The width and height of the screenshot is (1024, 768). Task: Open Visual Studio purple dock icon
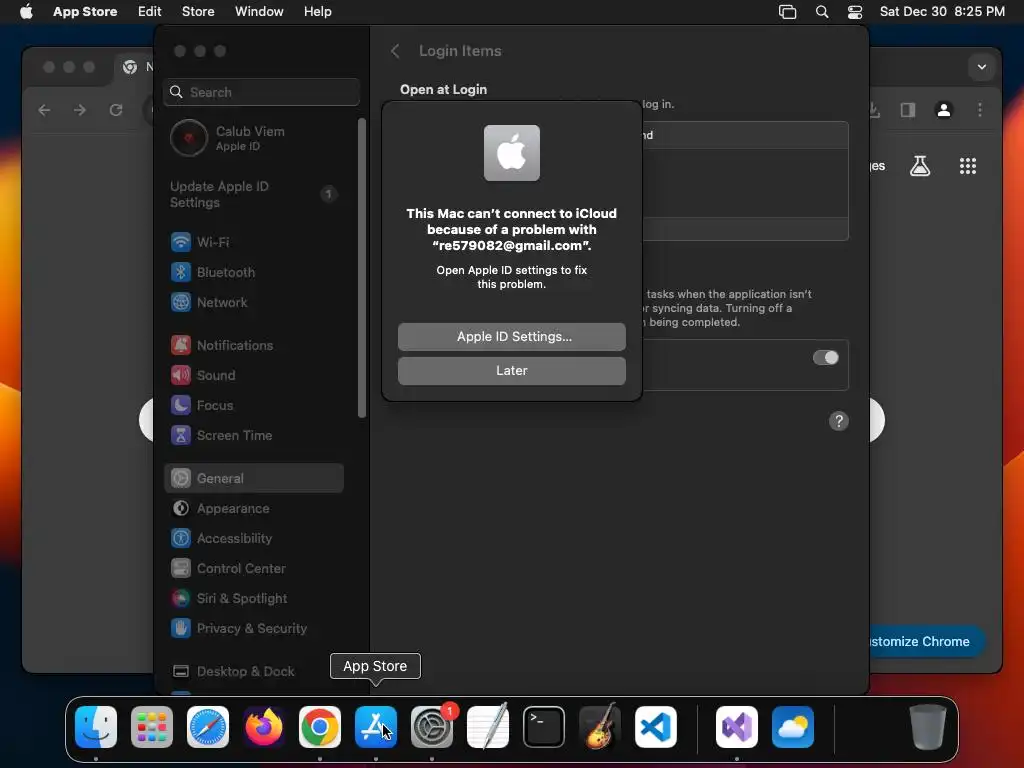pos(737,727)
